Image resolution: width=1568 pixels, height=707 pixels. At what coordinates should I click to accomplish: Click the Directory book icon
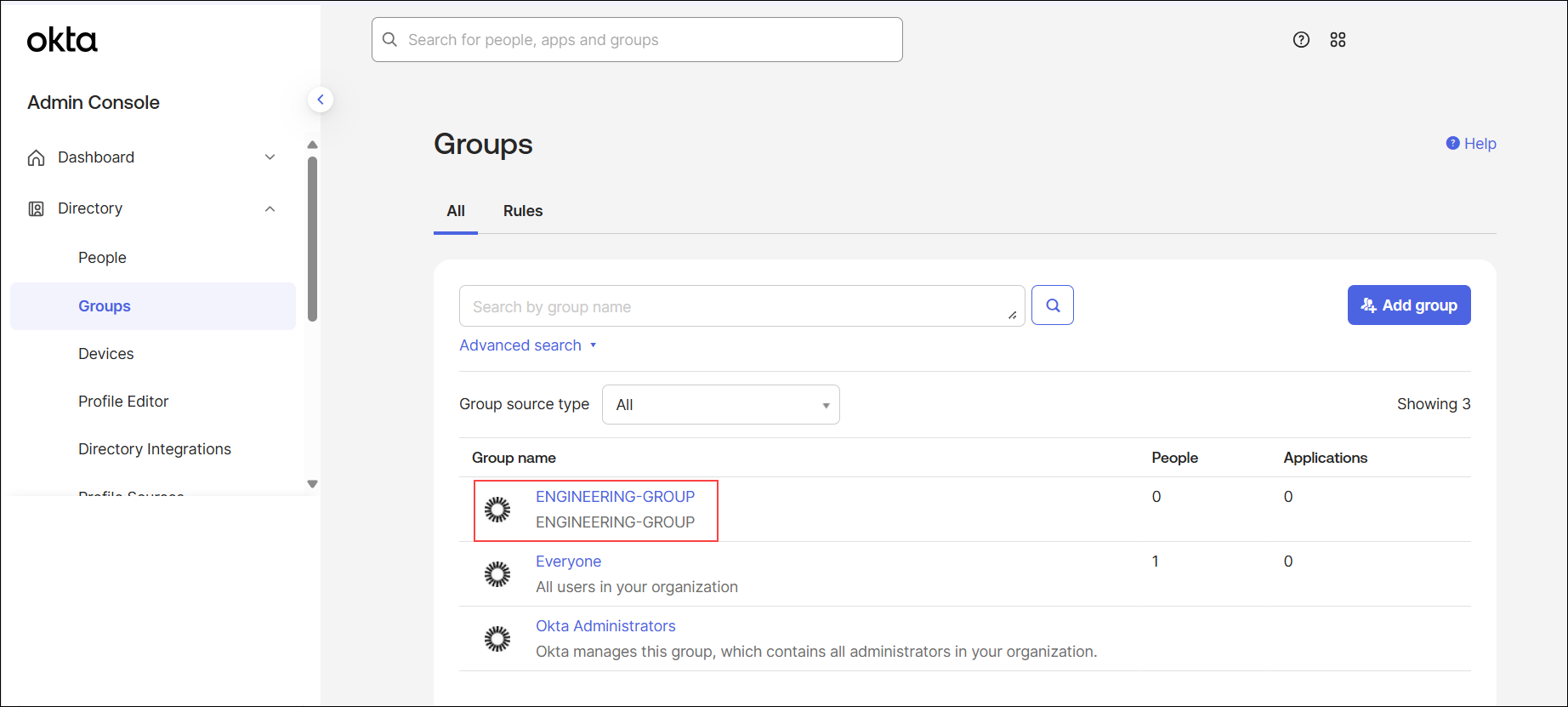(36, 208)
